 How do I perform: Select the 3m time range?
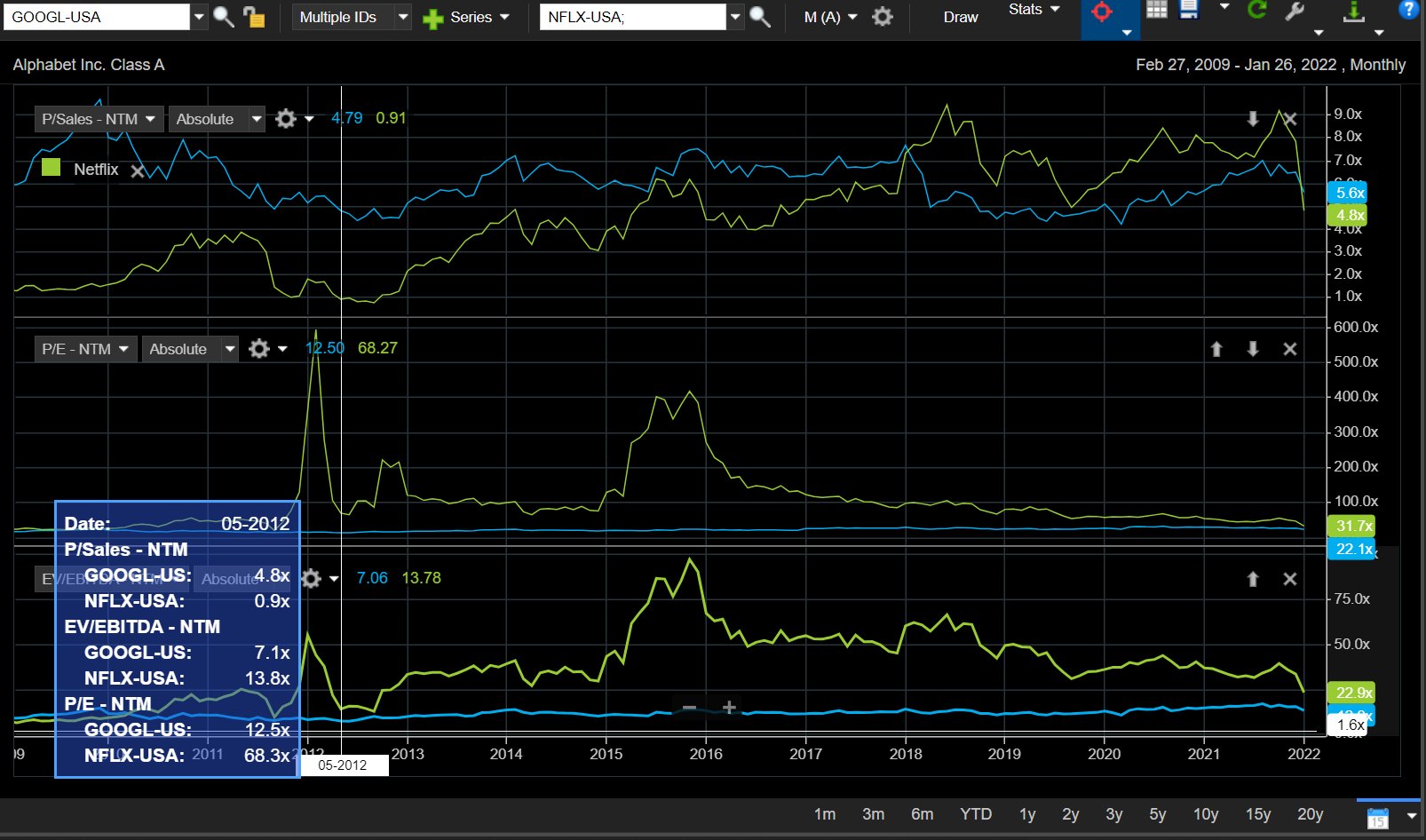point(873,814)
